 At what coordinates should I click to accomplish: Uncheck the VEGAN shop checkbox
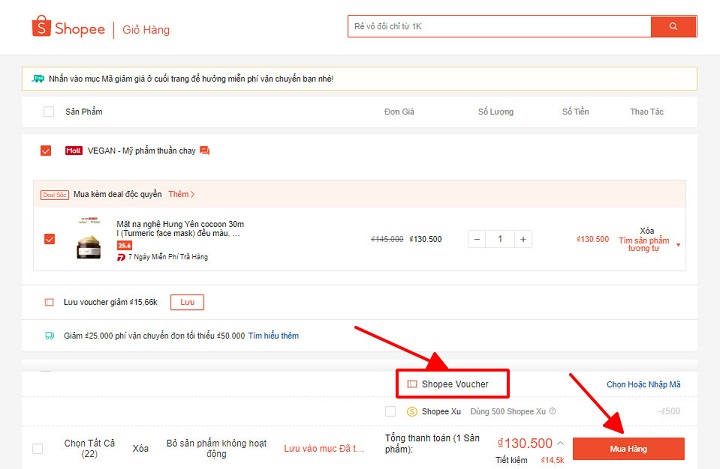tap(46, 151)
